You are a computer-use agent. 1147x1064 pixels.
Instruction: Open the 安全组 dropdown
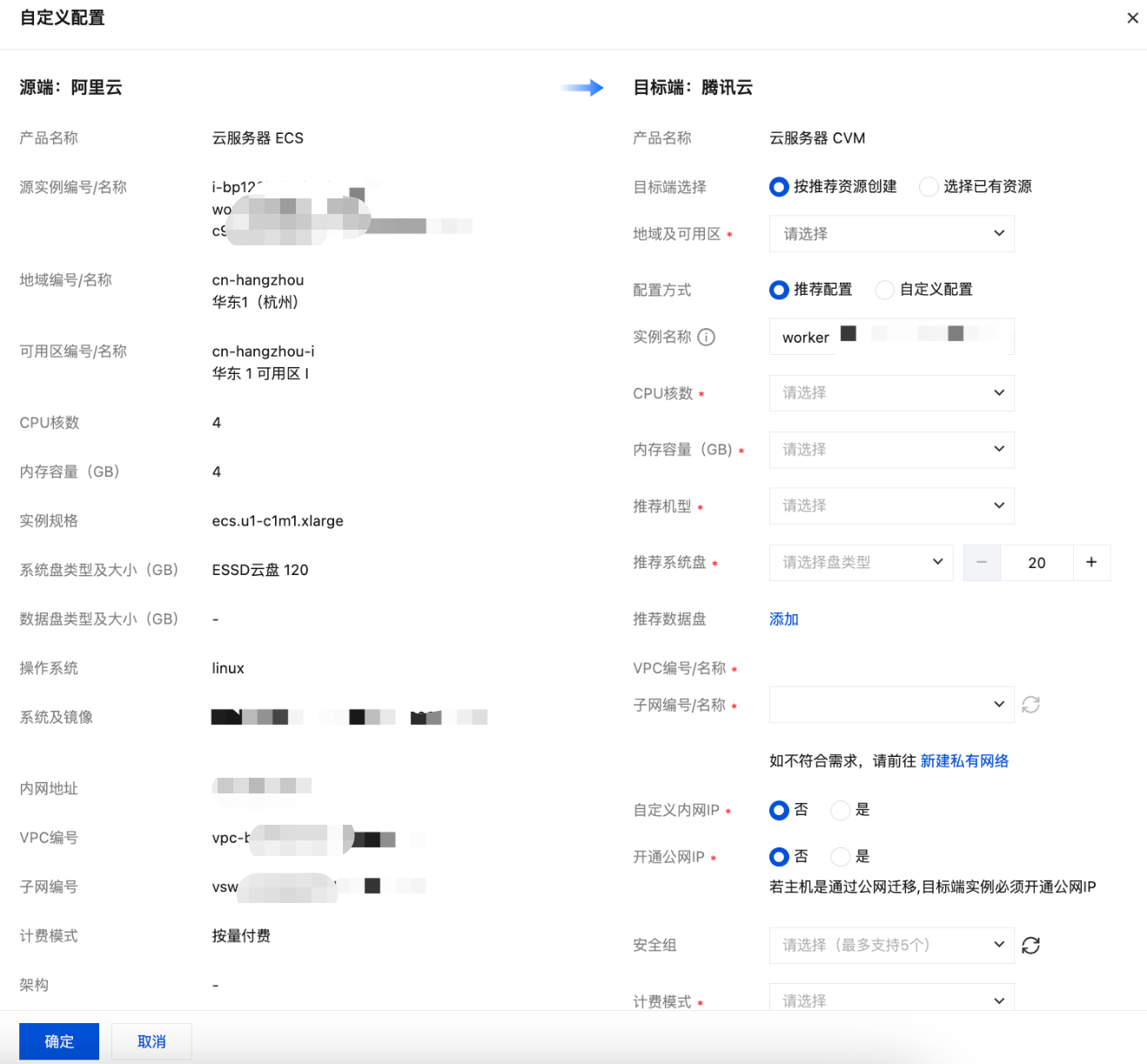pyautogui.click(x=892, y=945)
